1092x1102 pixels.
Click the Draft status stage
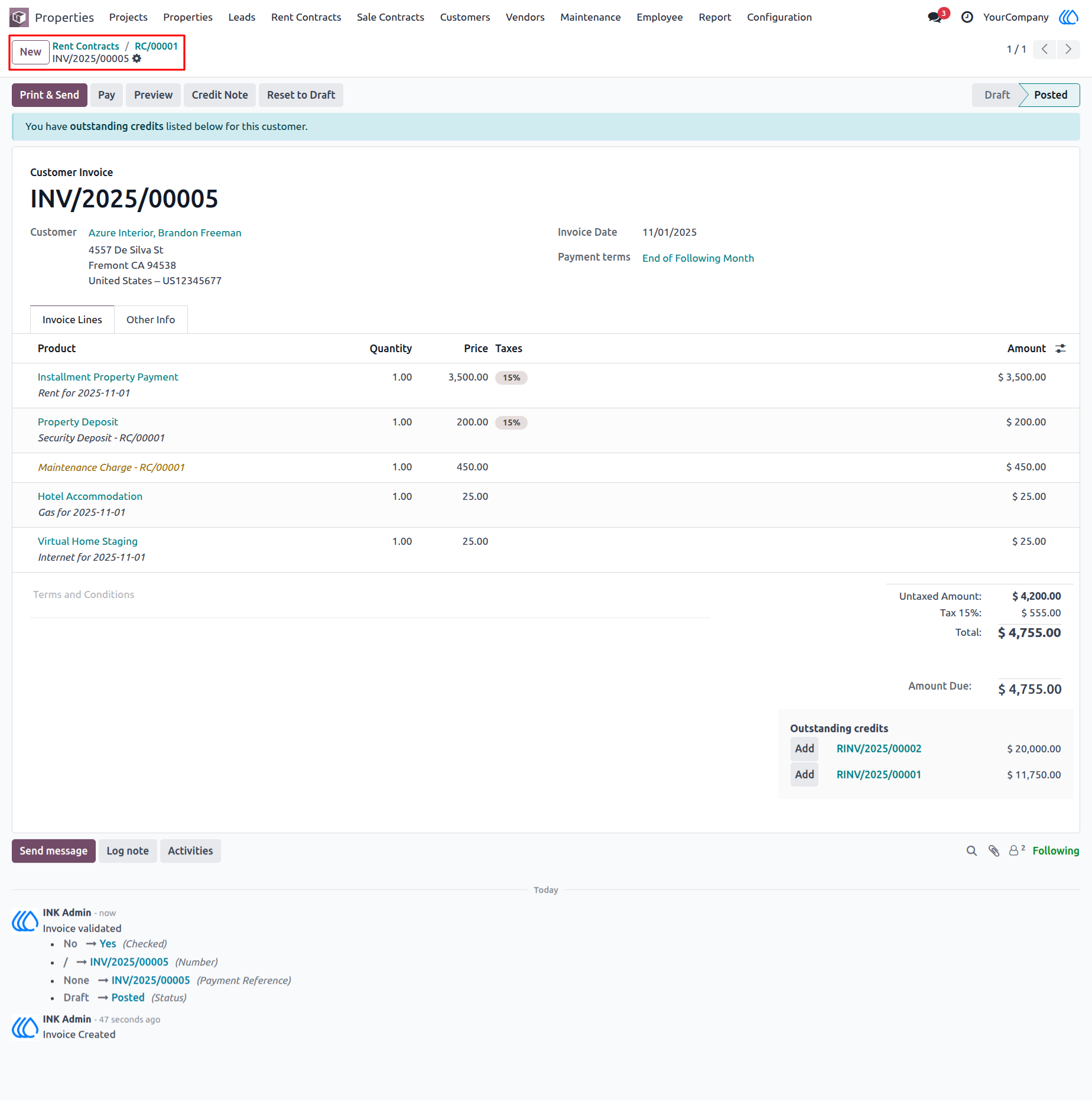(997, 95)
